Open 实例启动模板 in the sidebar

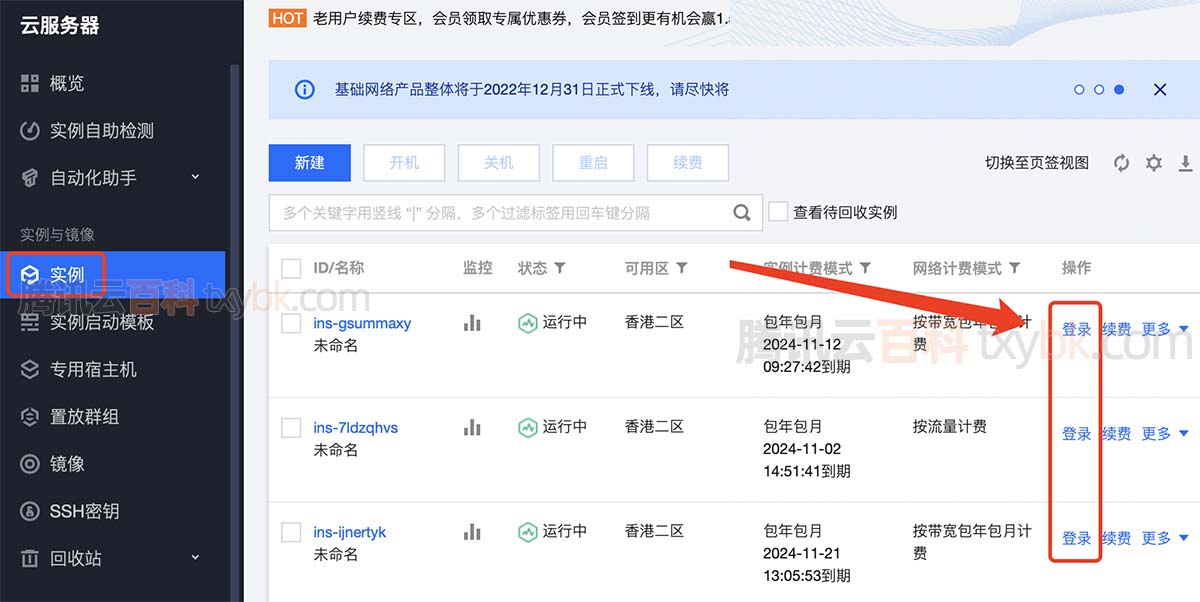tap(102, 322)
